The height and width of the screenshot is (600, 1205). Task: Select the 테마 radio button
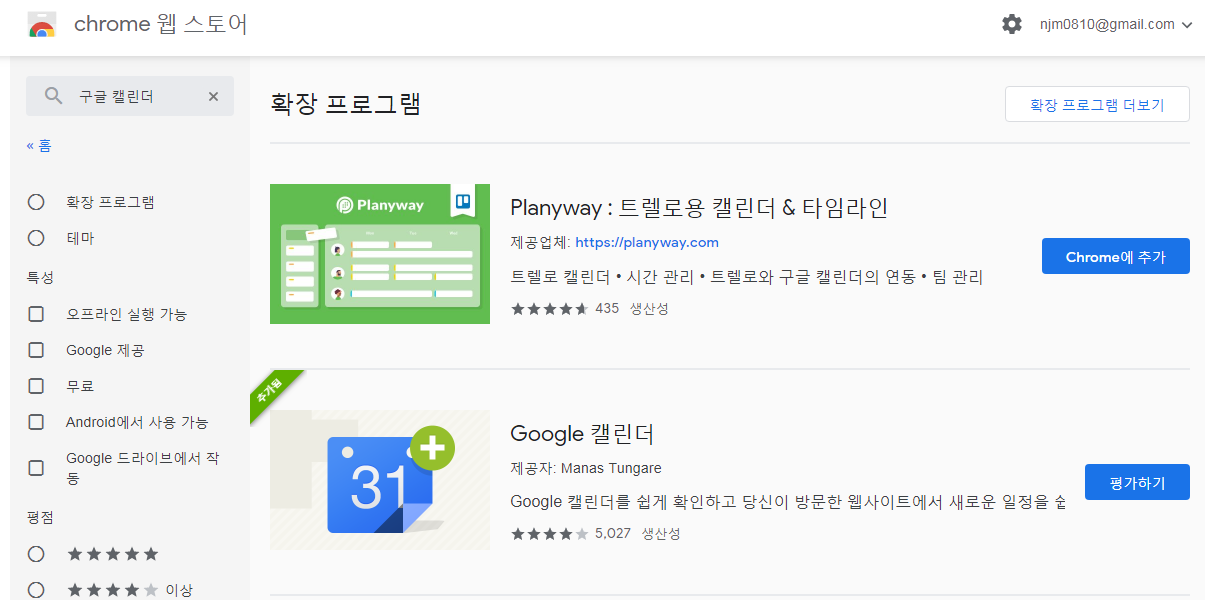coord(37,238)
